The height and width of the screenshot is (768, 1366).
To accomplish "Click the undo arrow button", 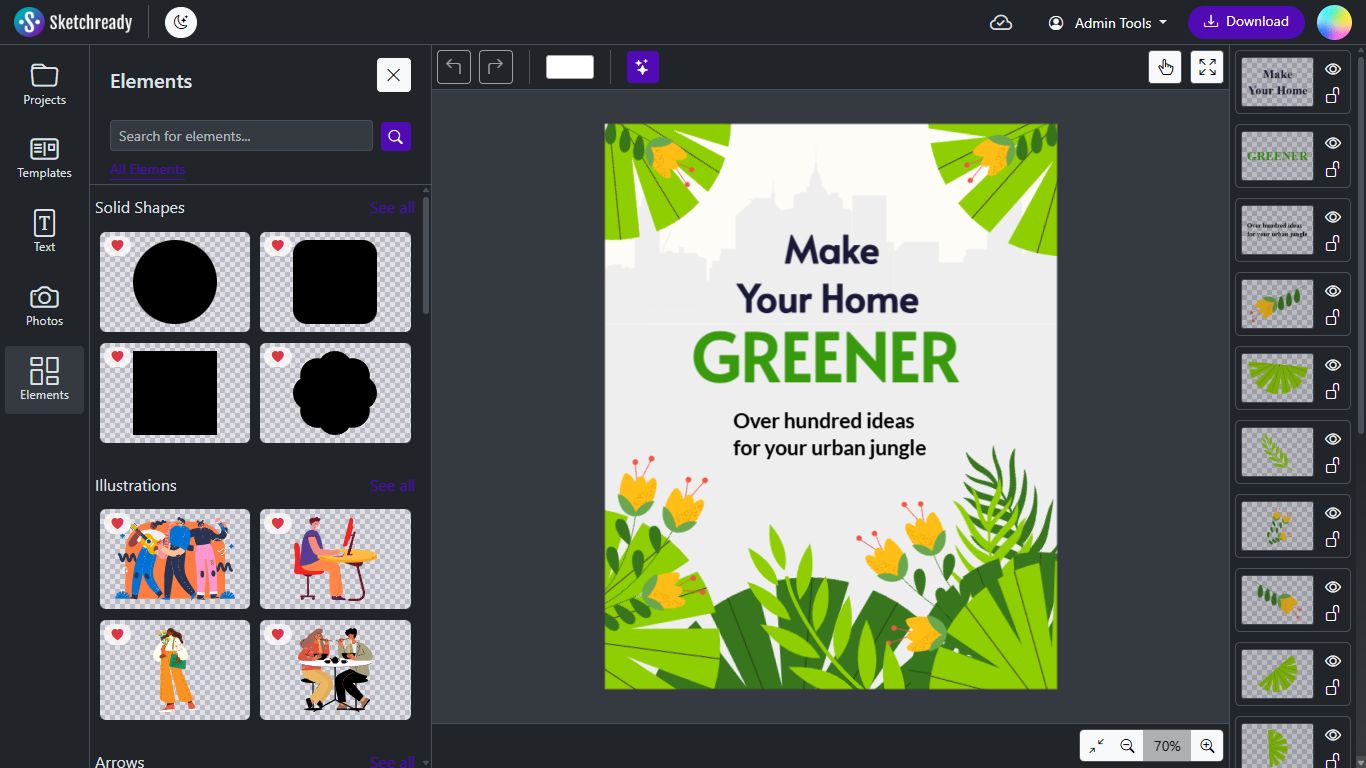I will click(454, 67).
